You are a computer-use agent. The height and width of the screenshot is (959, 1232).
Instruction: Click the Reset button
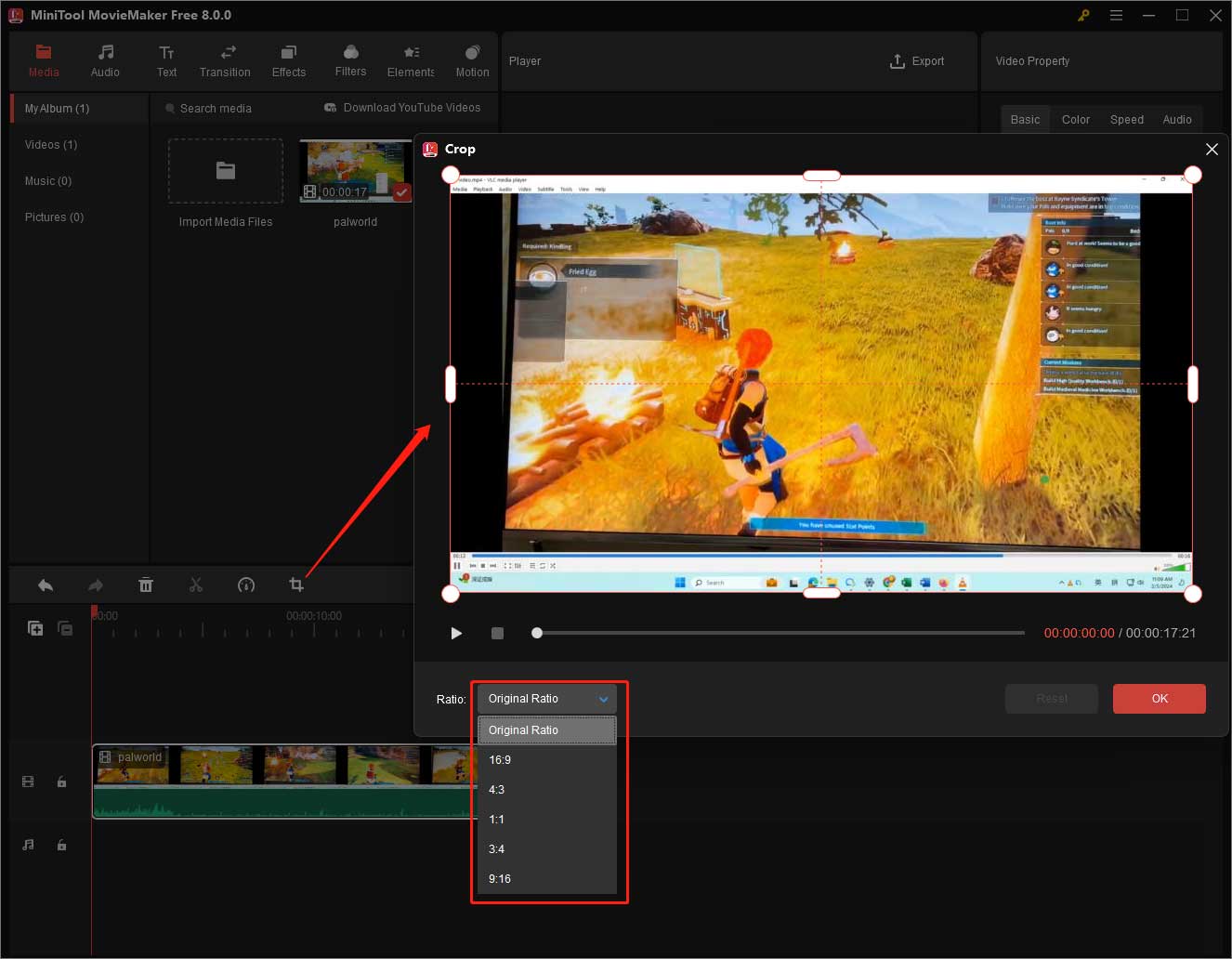[1052, 699]
